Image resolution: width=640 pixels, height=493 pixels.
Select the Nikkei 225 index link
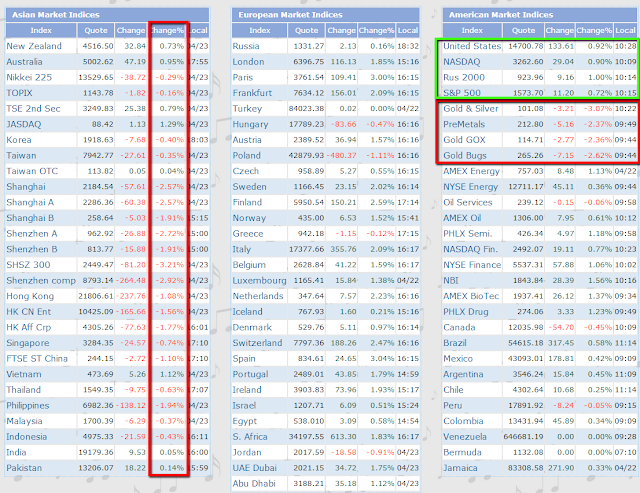click(x=29, y=77)
